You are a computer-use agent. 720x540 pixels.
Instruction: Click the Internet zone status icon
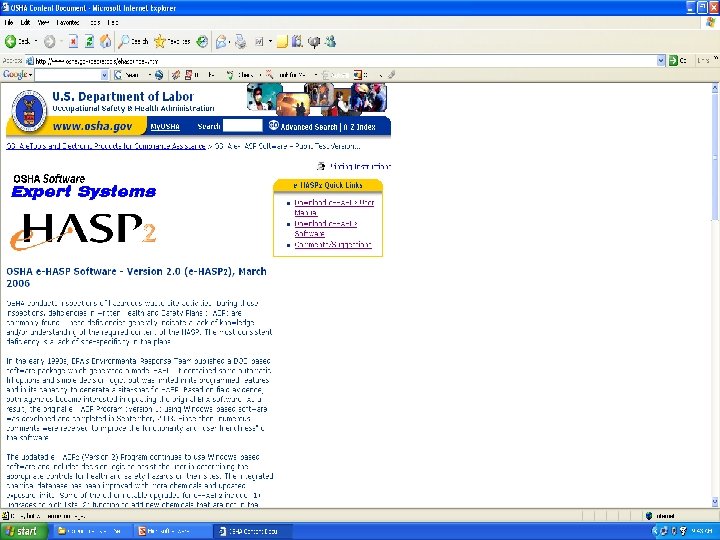click(x=649, y=516)
